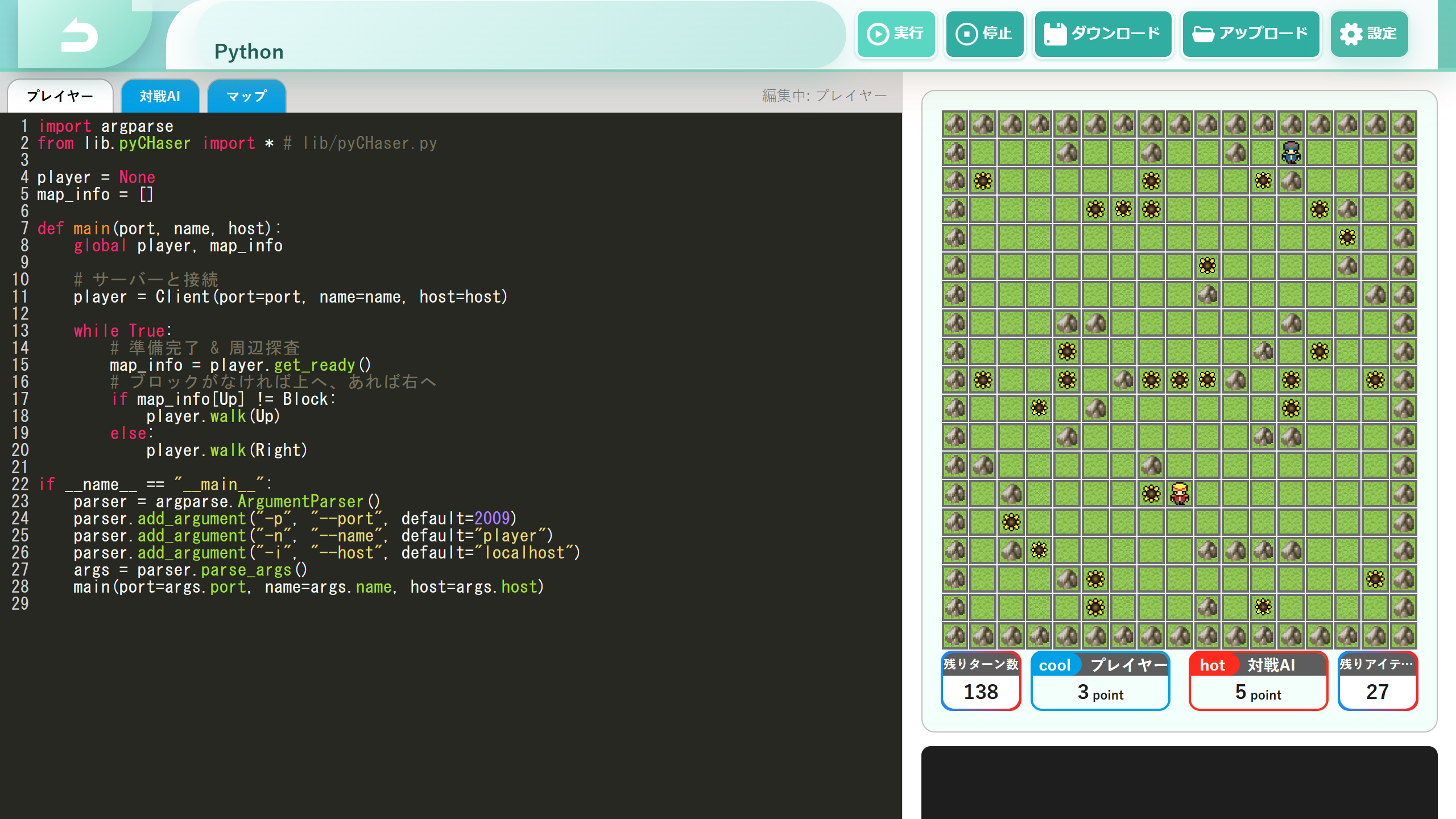The height and width of the screenshot is (819, 1456).
Task: Click the 'while True:' line
Action: click(x=123, y=330)
